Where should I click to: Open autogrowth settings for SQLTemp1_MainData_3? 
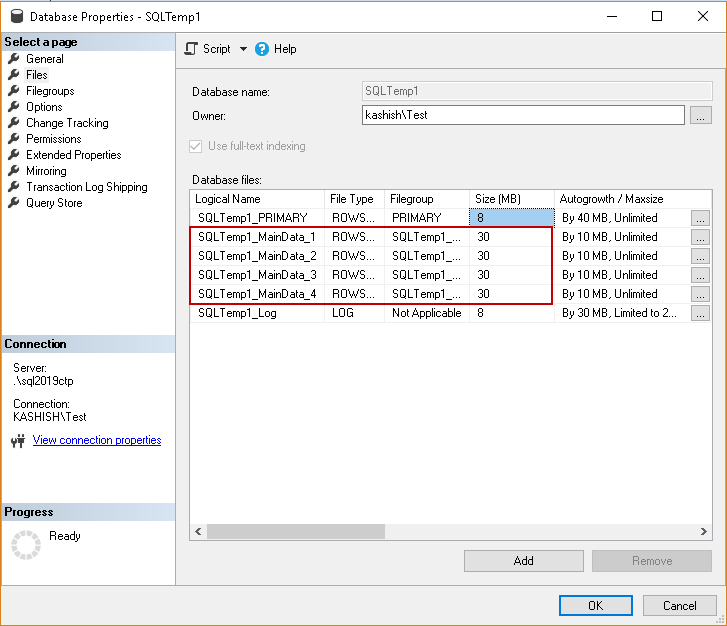[x=700, y=275]
